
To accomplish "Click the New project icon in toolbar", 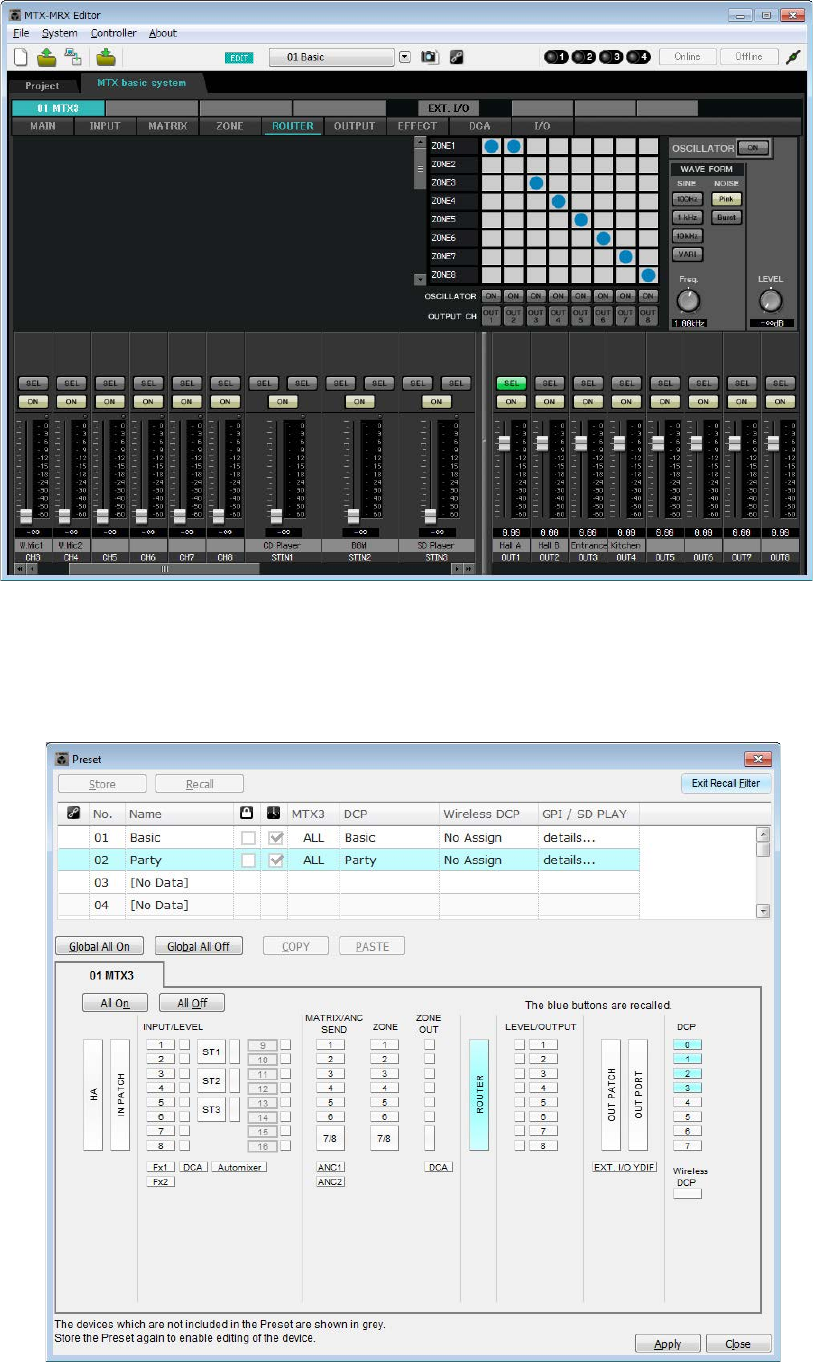I will coord(22,57).
